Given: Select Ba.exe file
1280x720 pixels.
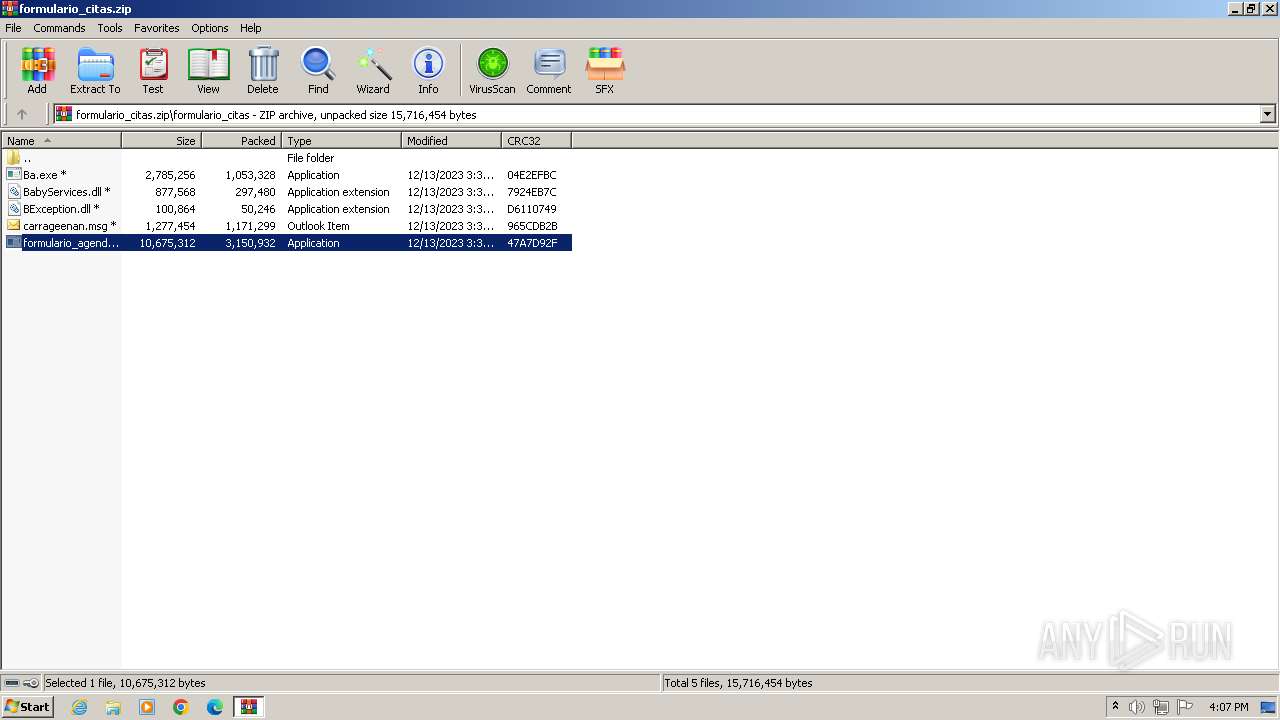Looking at the screenshot, I should point(287,175).
